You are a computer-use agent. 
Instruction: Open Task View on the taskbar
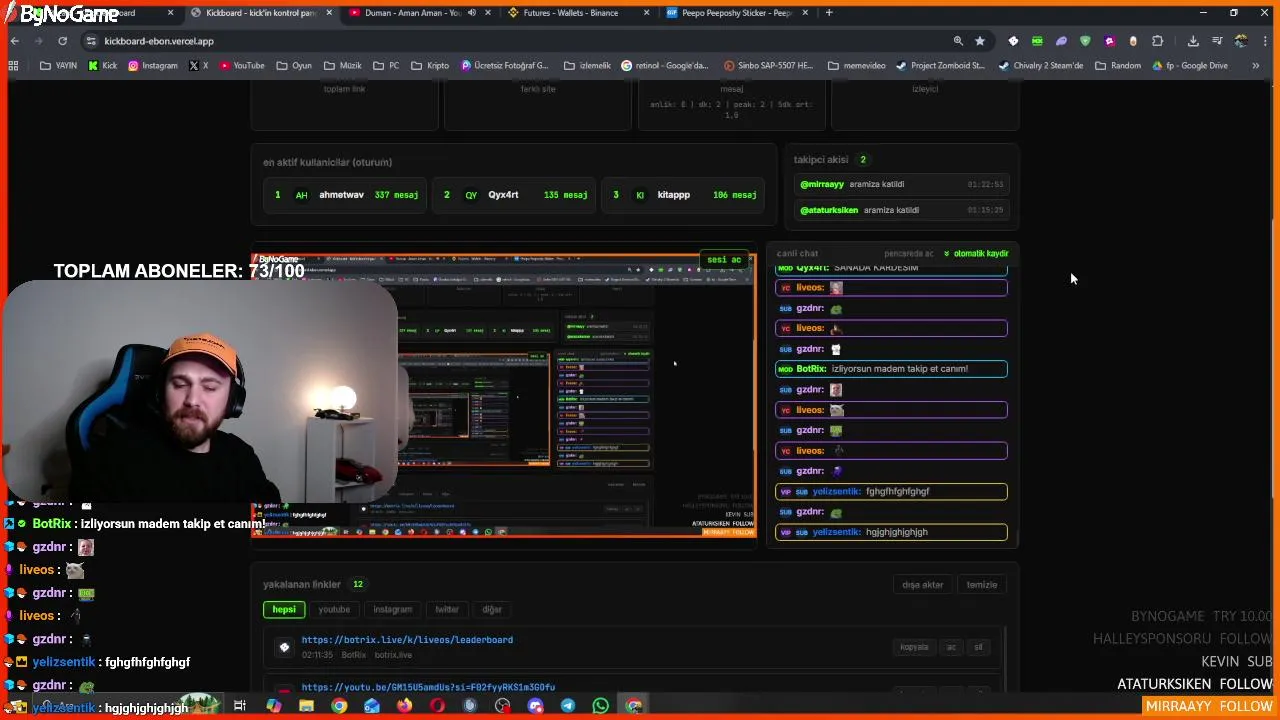[x=239, y=705]
